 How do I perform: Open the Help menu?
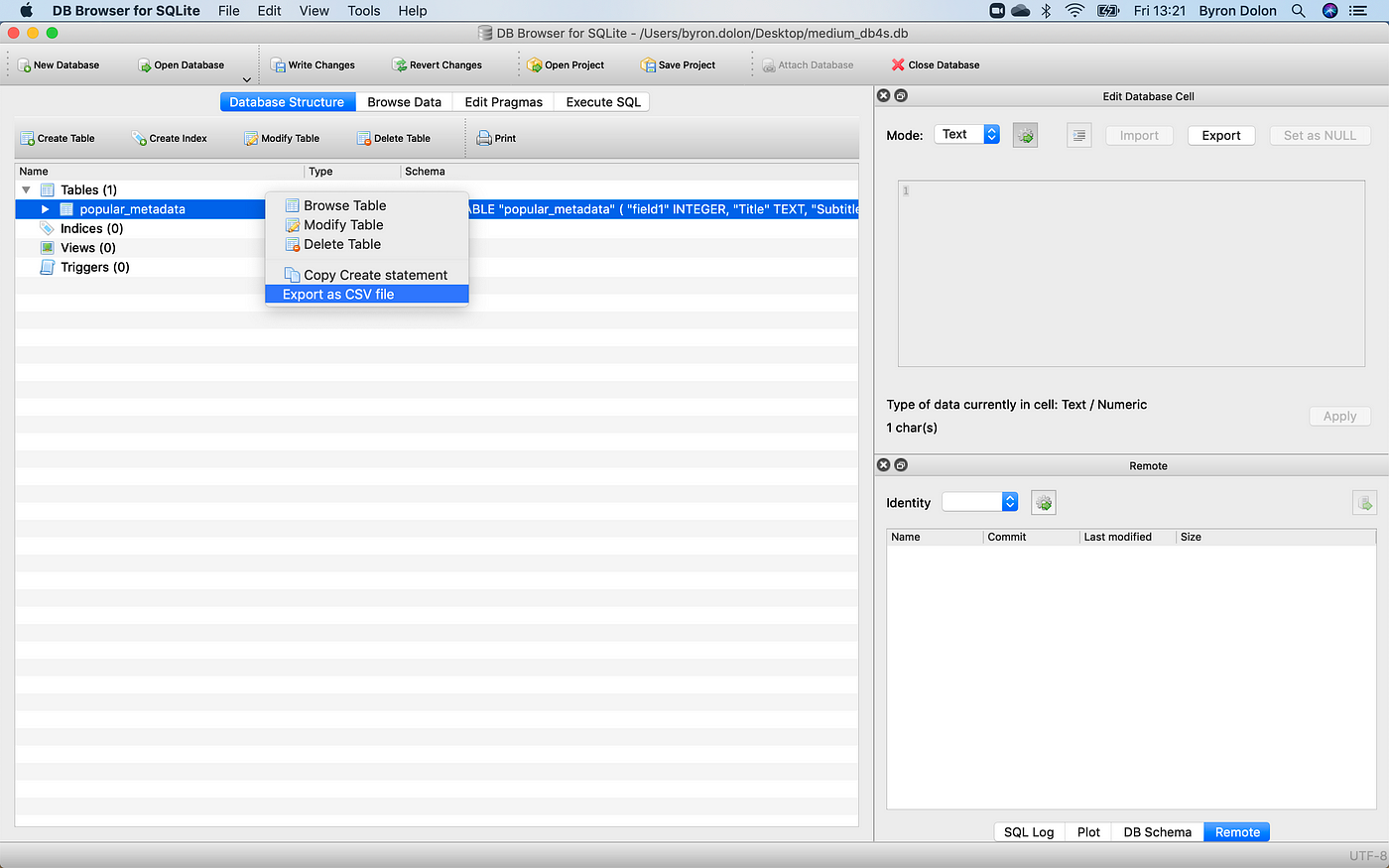[x=413, y=11]
